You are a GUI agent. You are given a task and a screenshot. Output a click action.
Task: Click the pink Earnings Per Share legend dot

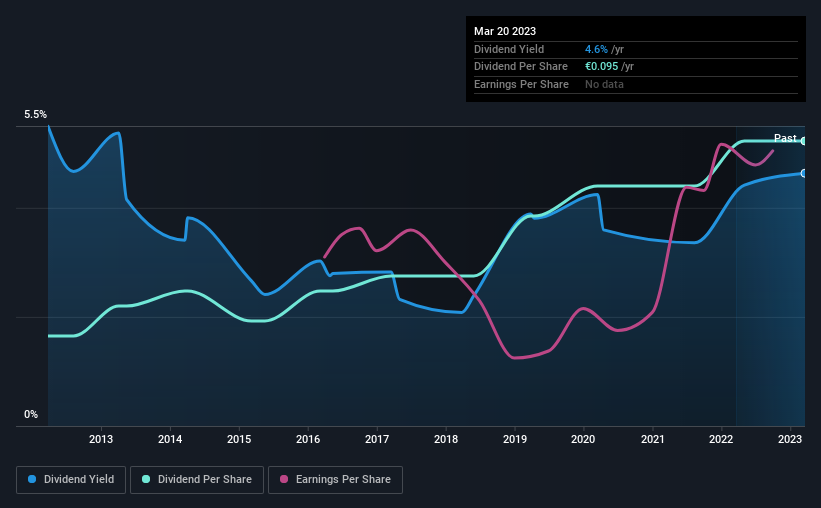coord(284,479)
